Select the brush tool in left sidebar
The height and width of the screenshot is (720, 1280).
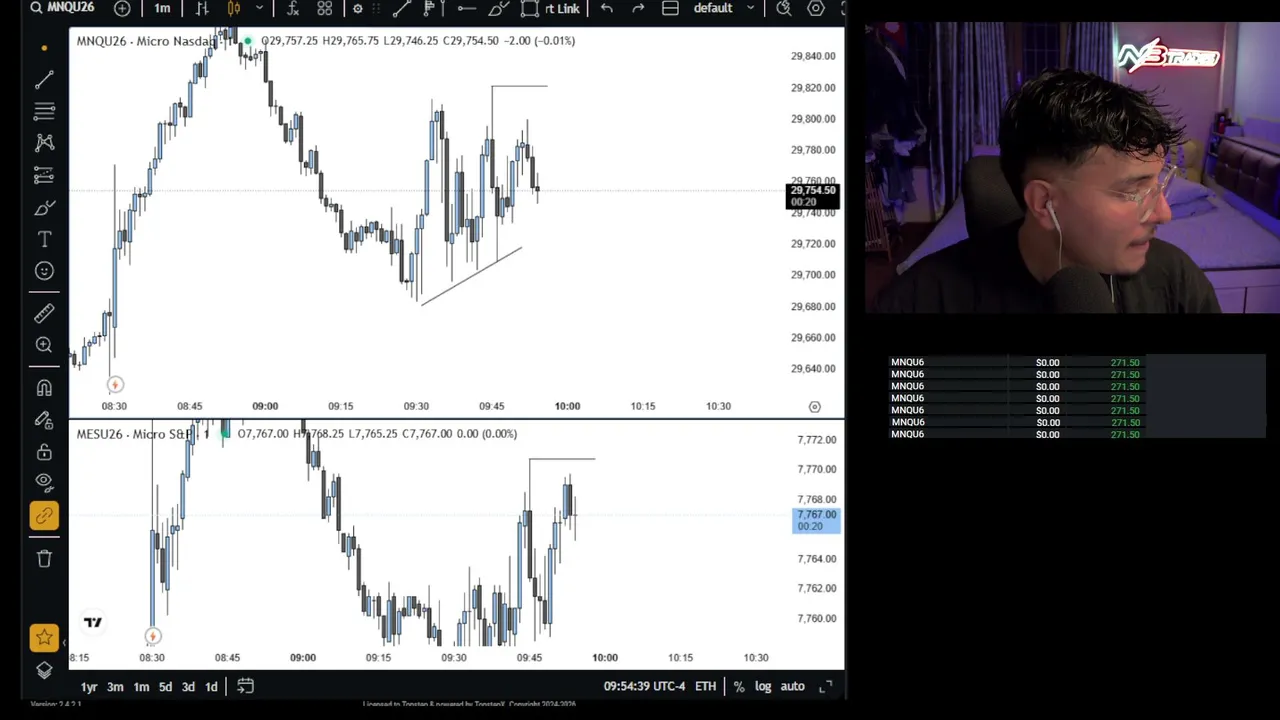pyautogui.click(x=44, y=207)
